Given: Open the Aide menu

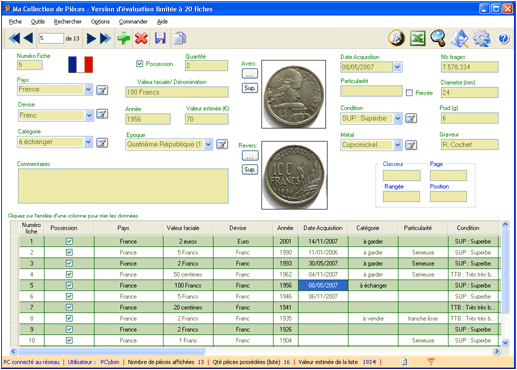Looking at the screenshot, I should 162,22.
